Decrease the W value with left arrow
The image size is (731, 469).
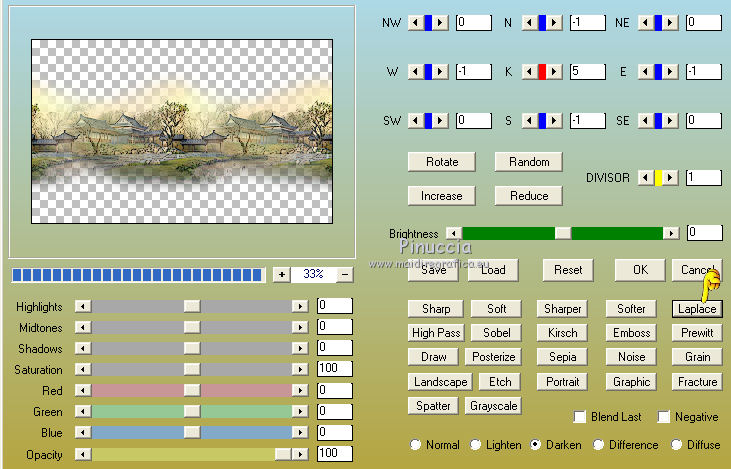point(414,72)
